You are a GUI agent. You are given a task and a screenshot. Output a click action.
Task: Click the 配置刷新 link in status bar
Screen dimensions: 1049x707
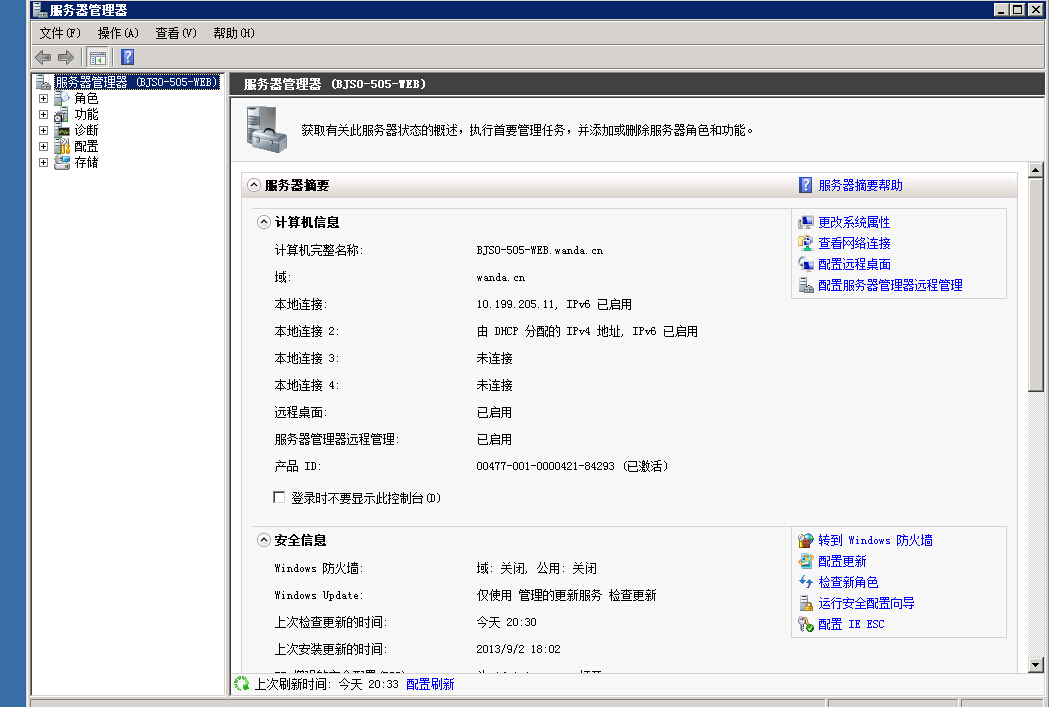pos(430,684)
